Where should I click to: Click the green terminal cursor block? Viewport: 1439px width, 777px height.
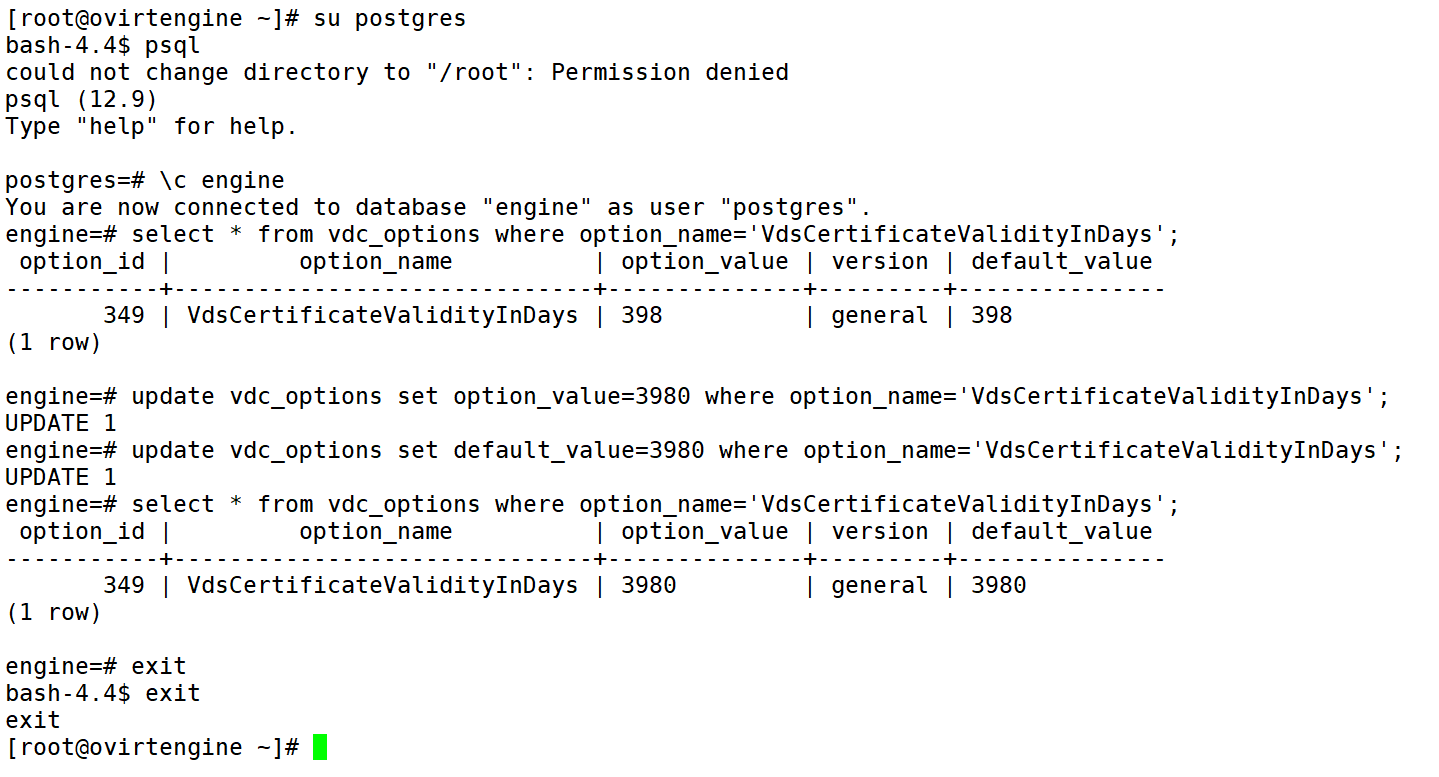[320, 747]
